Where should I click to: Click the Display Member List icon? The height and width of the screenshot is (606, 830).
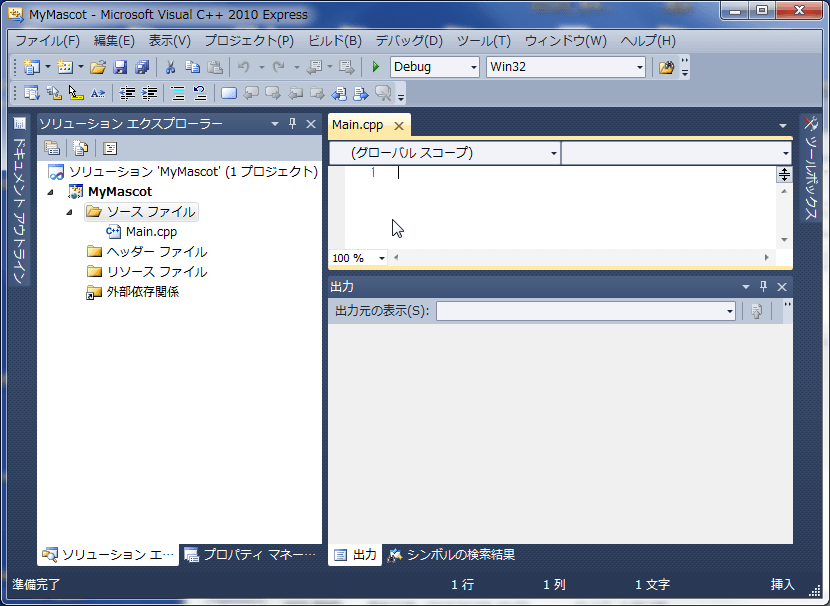coord(31,94)
